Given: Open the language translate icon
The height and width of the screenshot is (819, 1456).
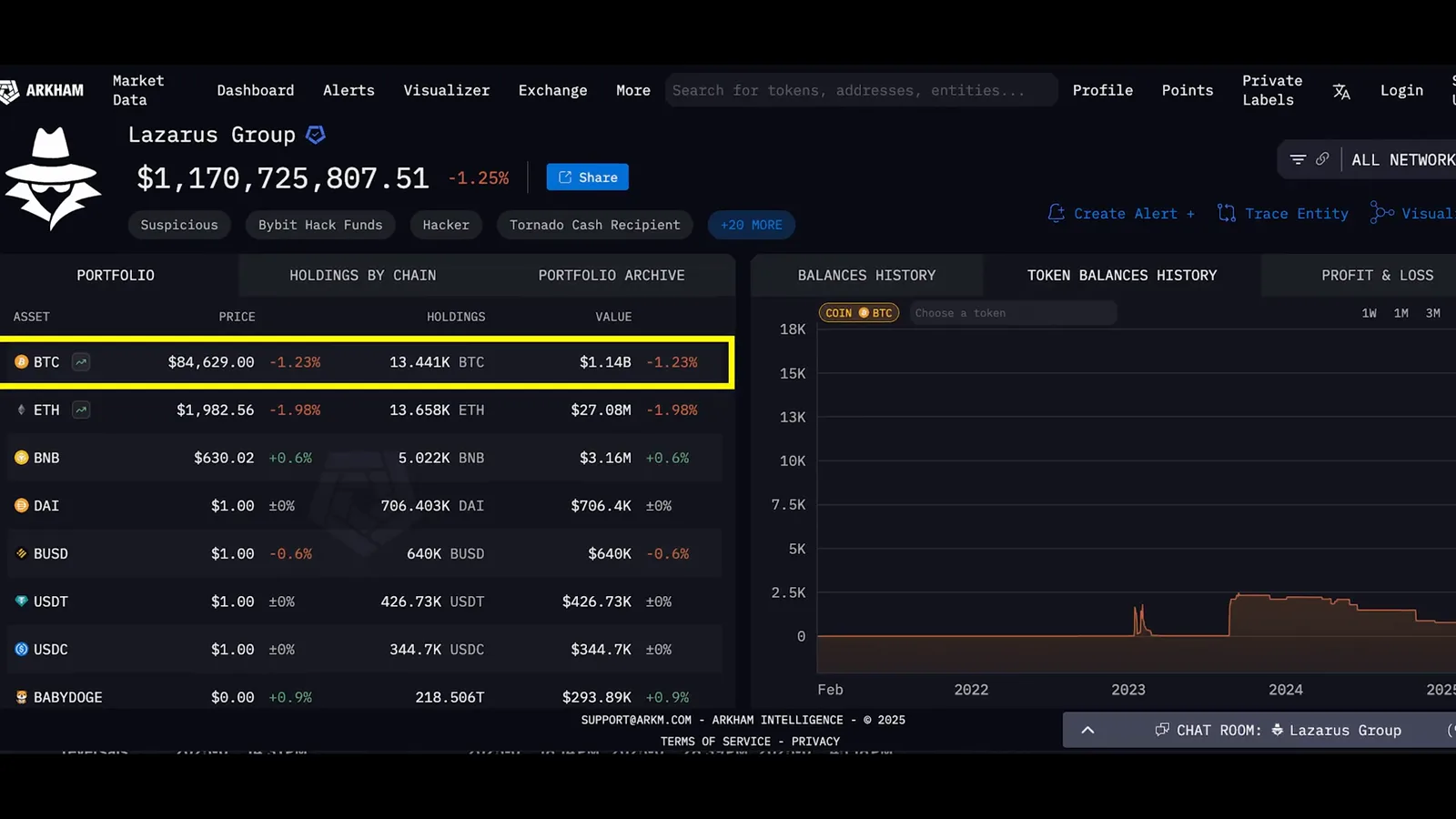Looking at the screenshot, I should 1341,91.
